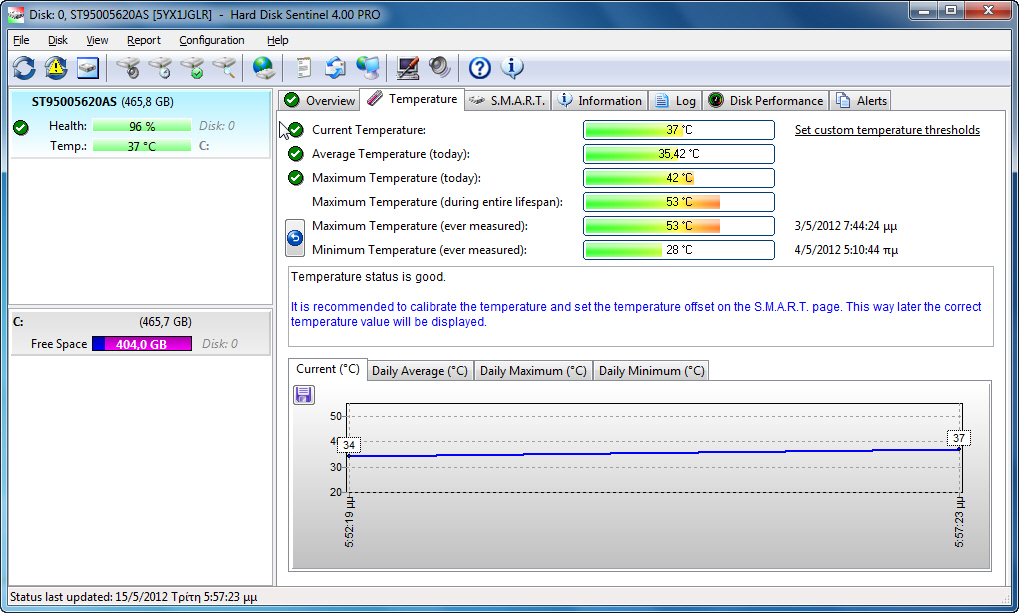Open the Configuration menu
This screenshot has height=613, width=1019.
(212, 40)
